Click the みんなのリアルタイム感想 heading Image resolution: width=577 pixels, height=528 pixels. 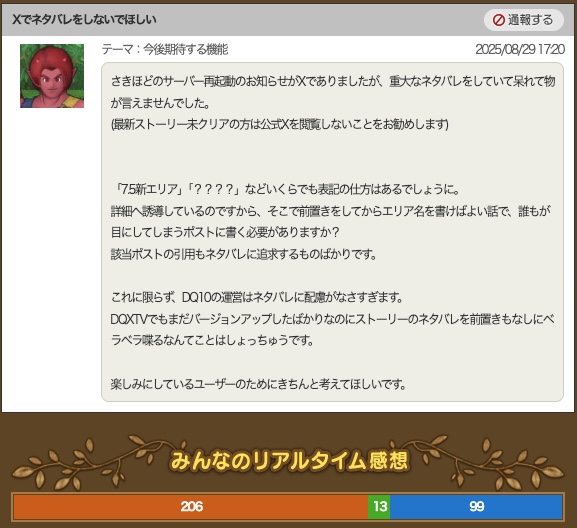(289, 461)
